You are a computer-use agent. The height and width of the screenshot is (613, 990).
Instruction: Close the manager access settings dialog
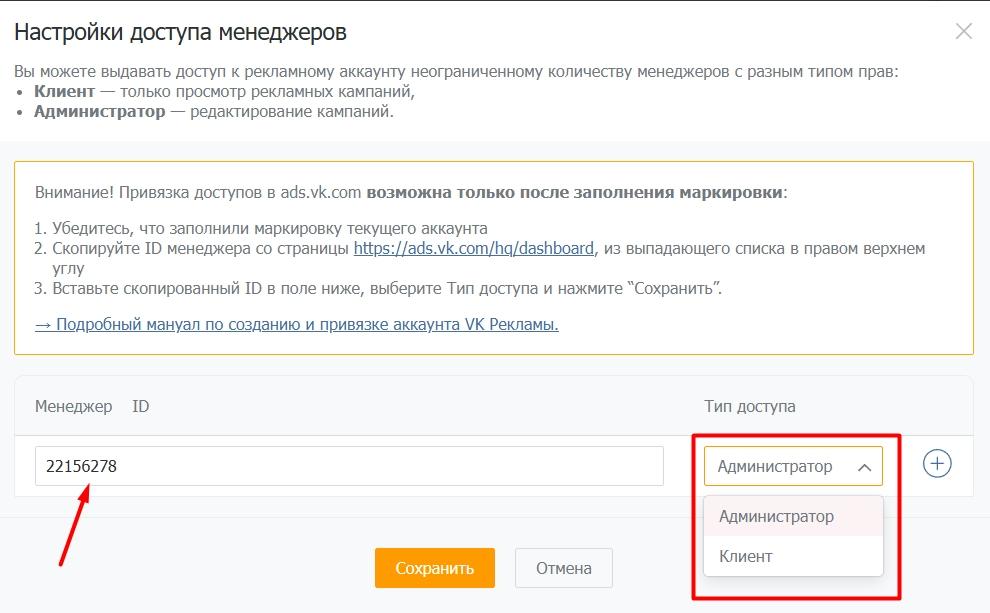(963, 32)
